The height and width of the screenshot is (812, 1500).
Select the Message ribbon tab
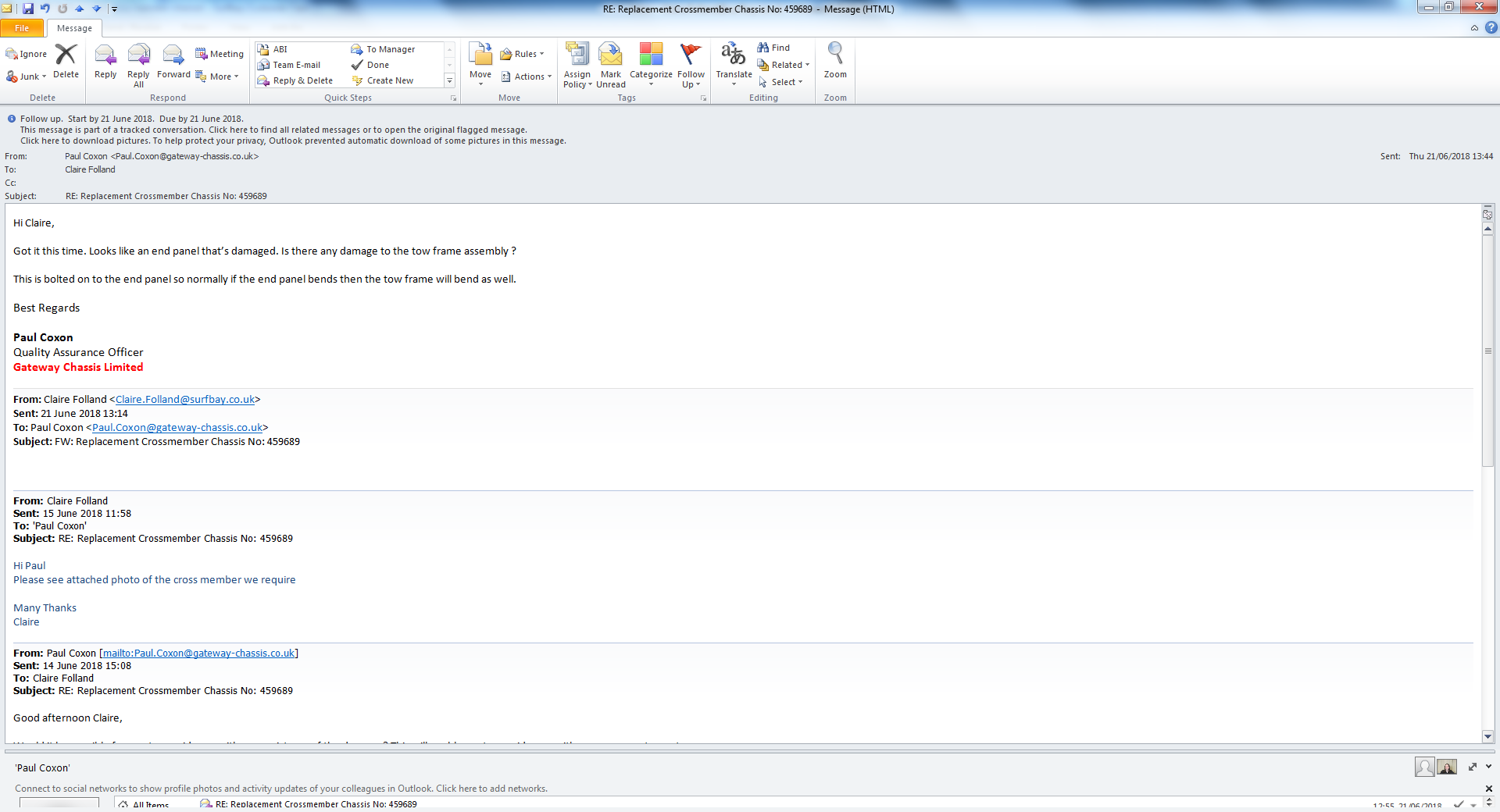[74, 28]
